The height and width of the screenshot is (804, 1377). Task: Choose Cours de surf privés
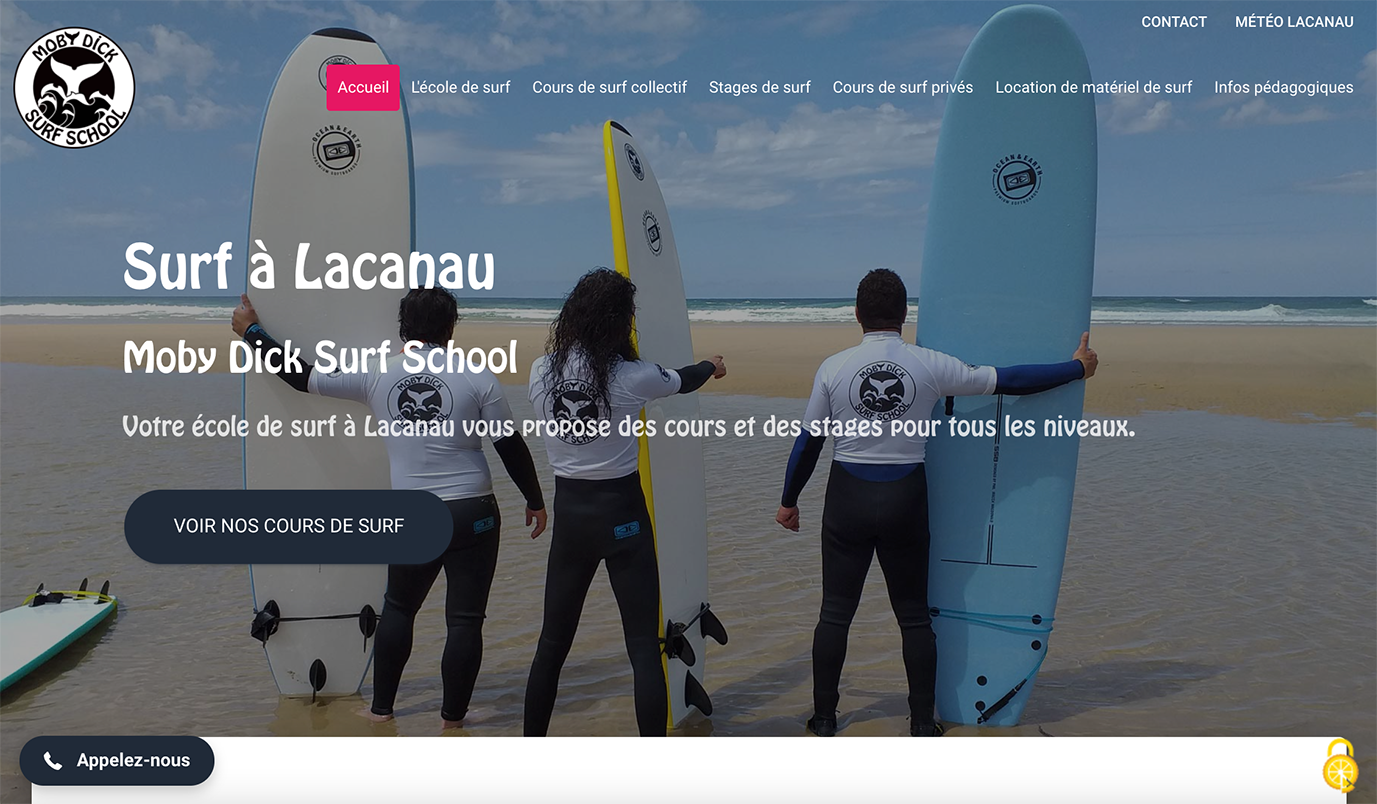(903, 87)
